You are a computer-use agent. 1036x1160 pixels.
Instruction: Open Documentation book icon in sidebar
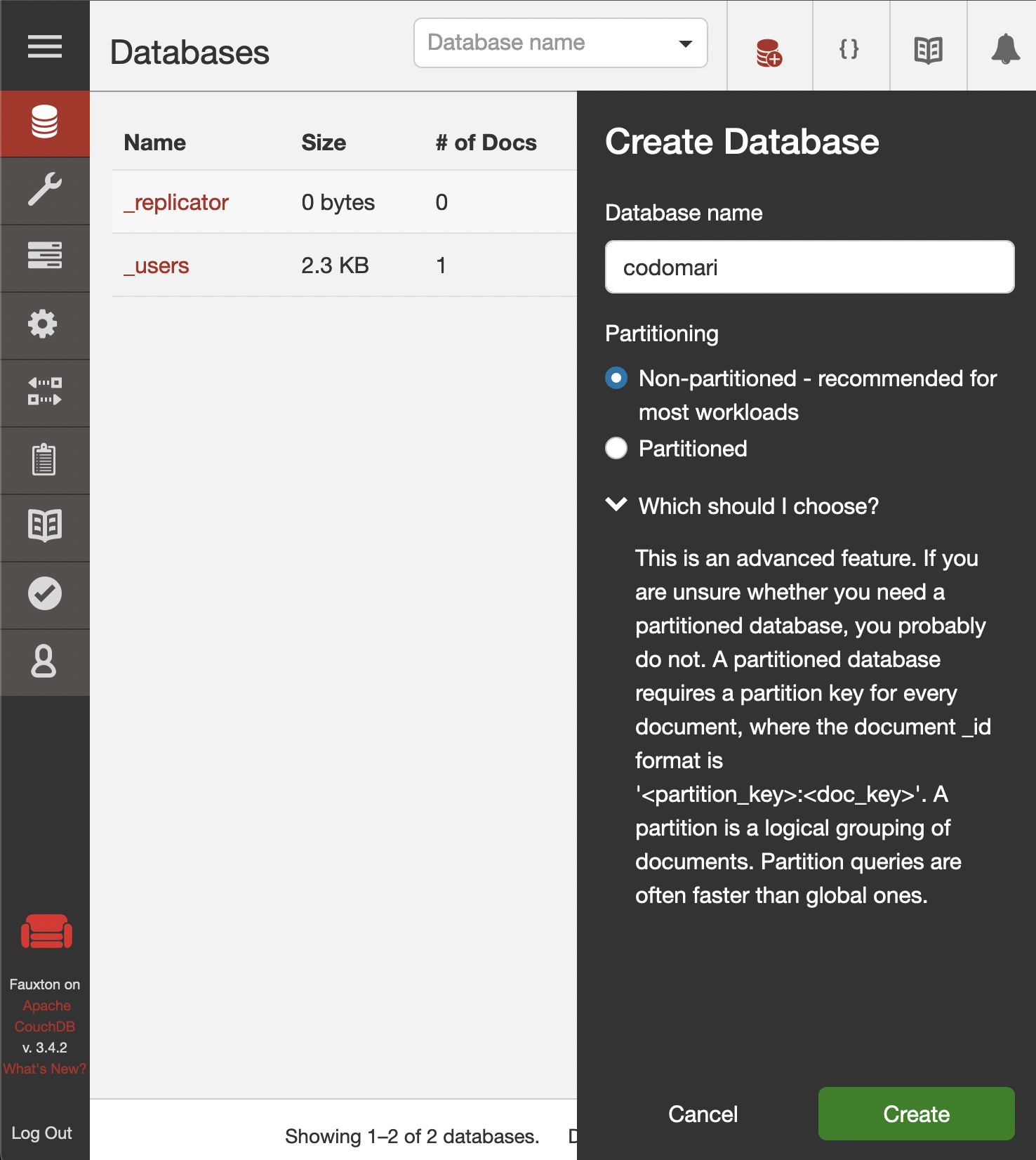(45, 527)
